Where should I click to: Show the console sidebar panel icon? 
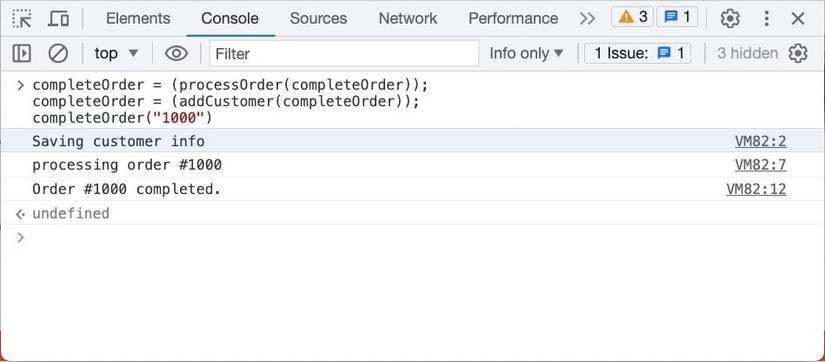(x=22, y=53)
